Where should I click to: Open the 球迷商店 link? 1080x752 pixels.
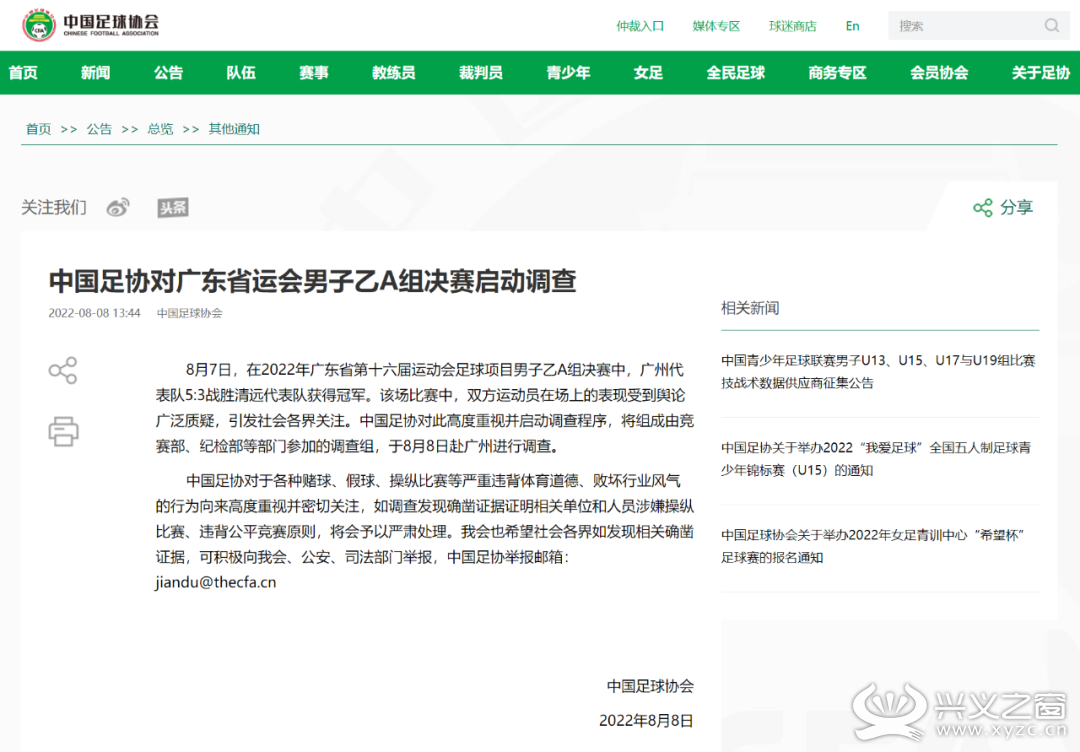click(x=792, y=26)
